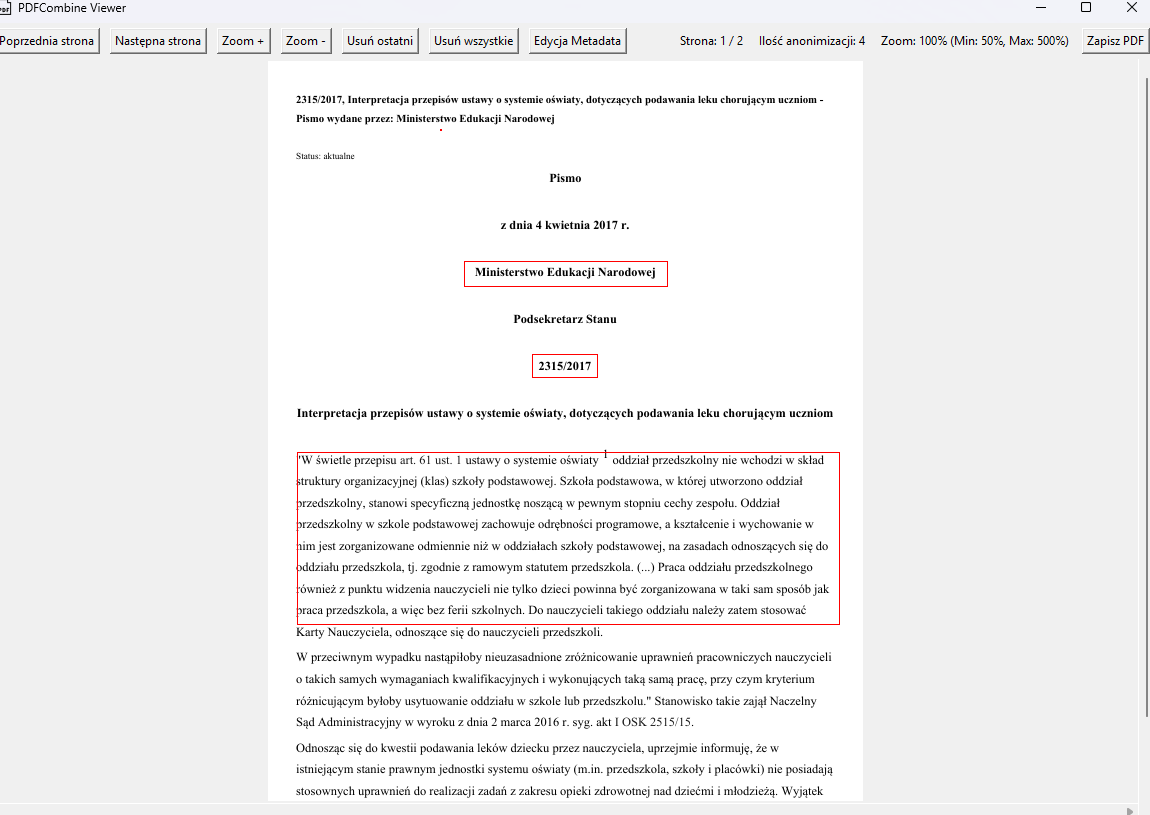Screen dimensions: 1150x815
Task: Click the red-boxed 2315/2017 reference number
Action: pyautogui.click(x=565, y=367)
